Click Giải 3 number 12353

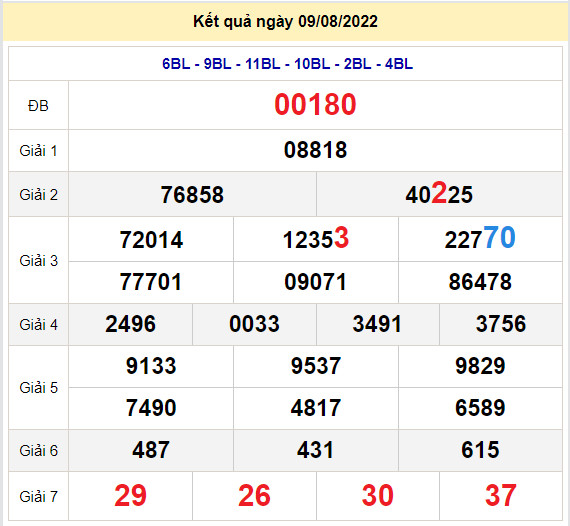(x=316, y=238)
